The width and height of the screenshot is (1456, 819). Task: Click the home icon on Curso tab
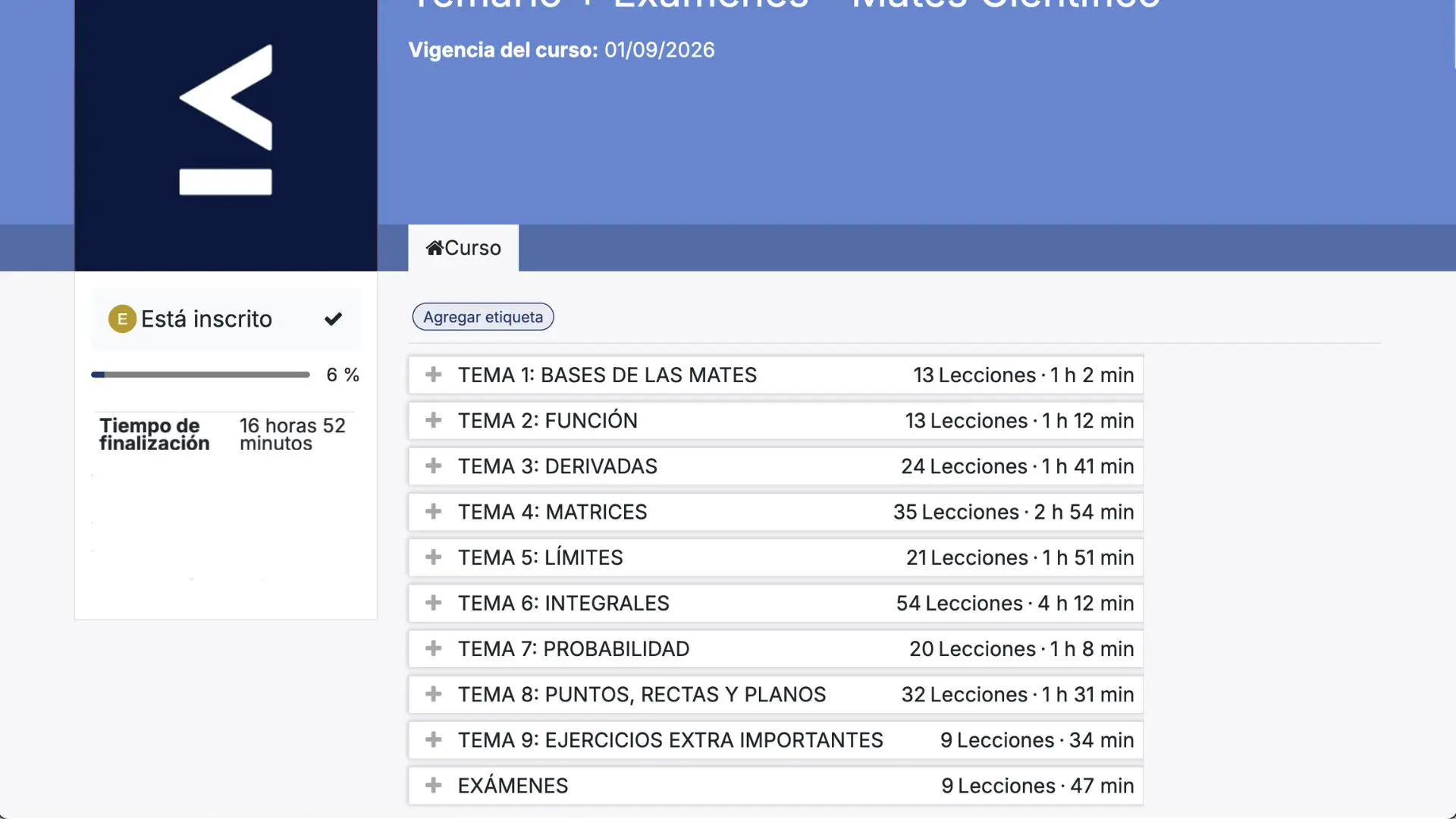(x=435, y=248)
